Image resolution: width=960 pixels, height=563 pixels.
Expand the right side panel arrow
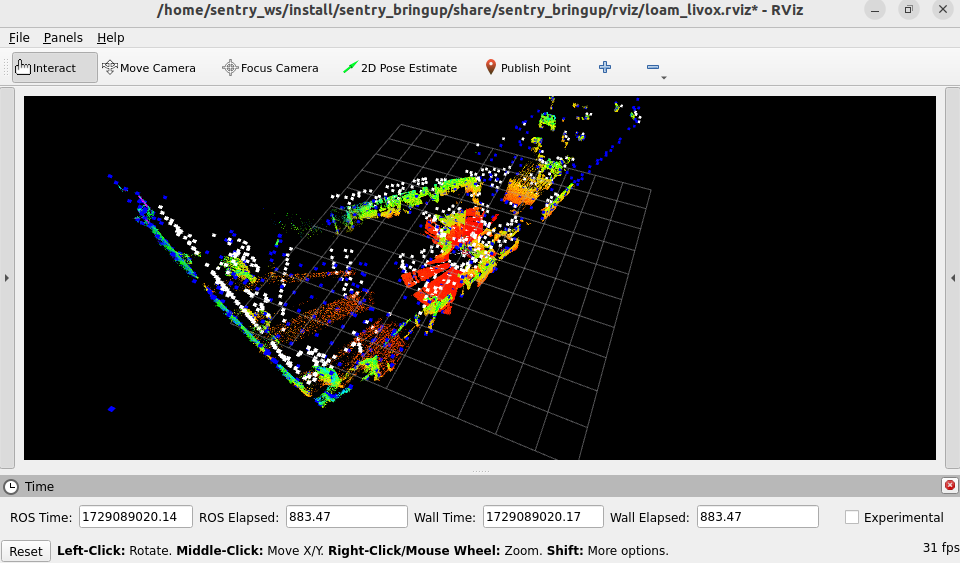953,278
